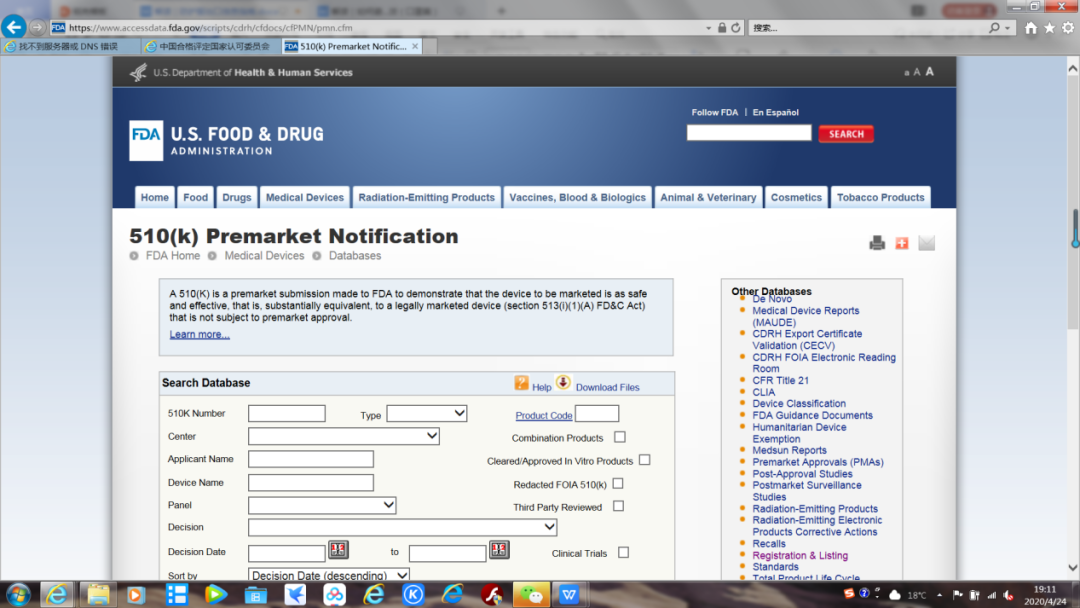Check Clinical Trials checkbox
The height and width of the screenshot is (608, 1080).
(623, 552)
